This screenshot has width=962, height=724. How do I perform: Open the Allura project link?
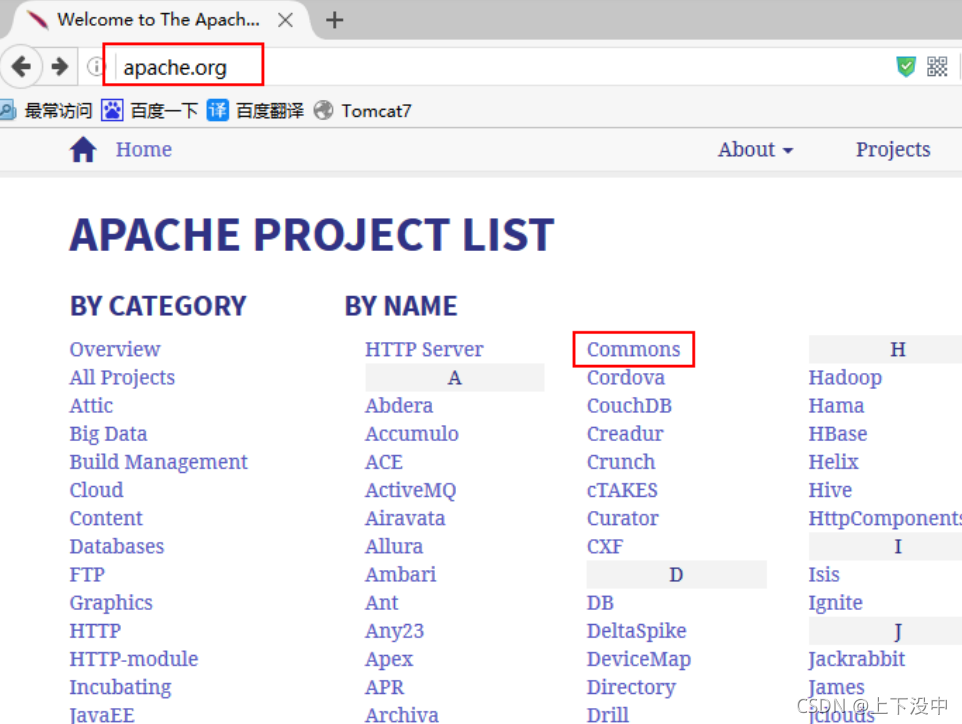[x=394, y=547]
